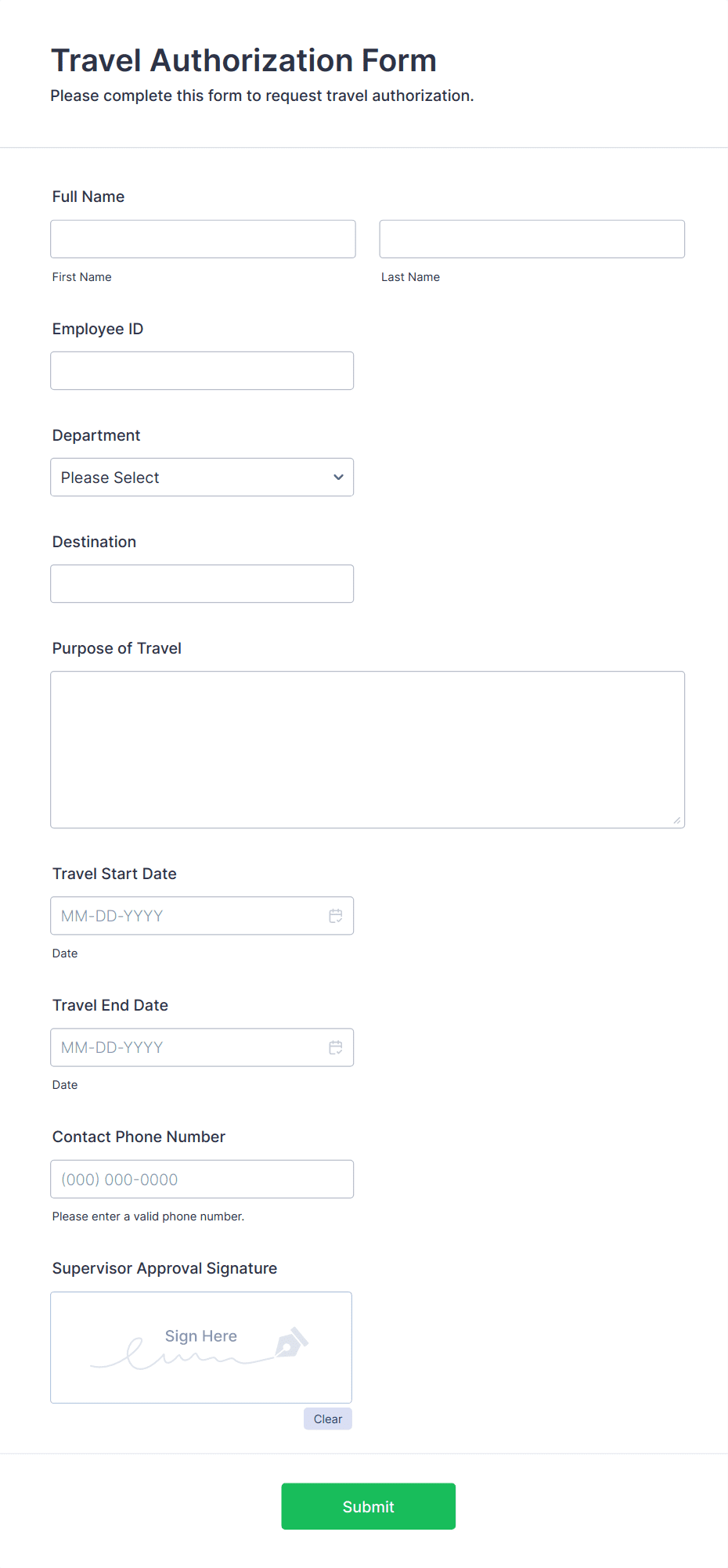Open the Department 'Please Select' dropdown

pyautogui.click(x=188, y=478)
